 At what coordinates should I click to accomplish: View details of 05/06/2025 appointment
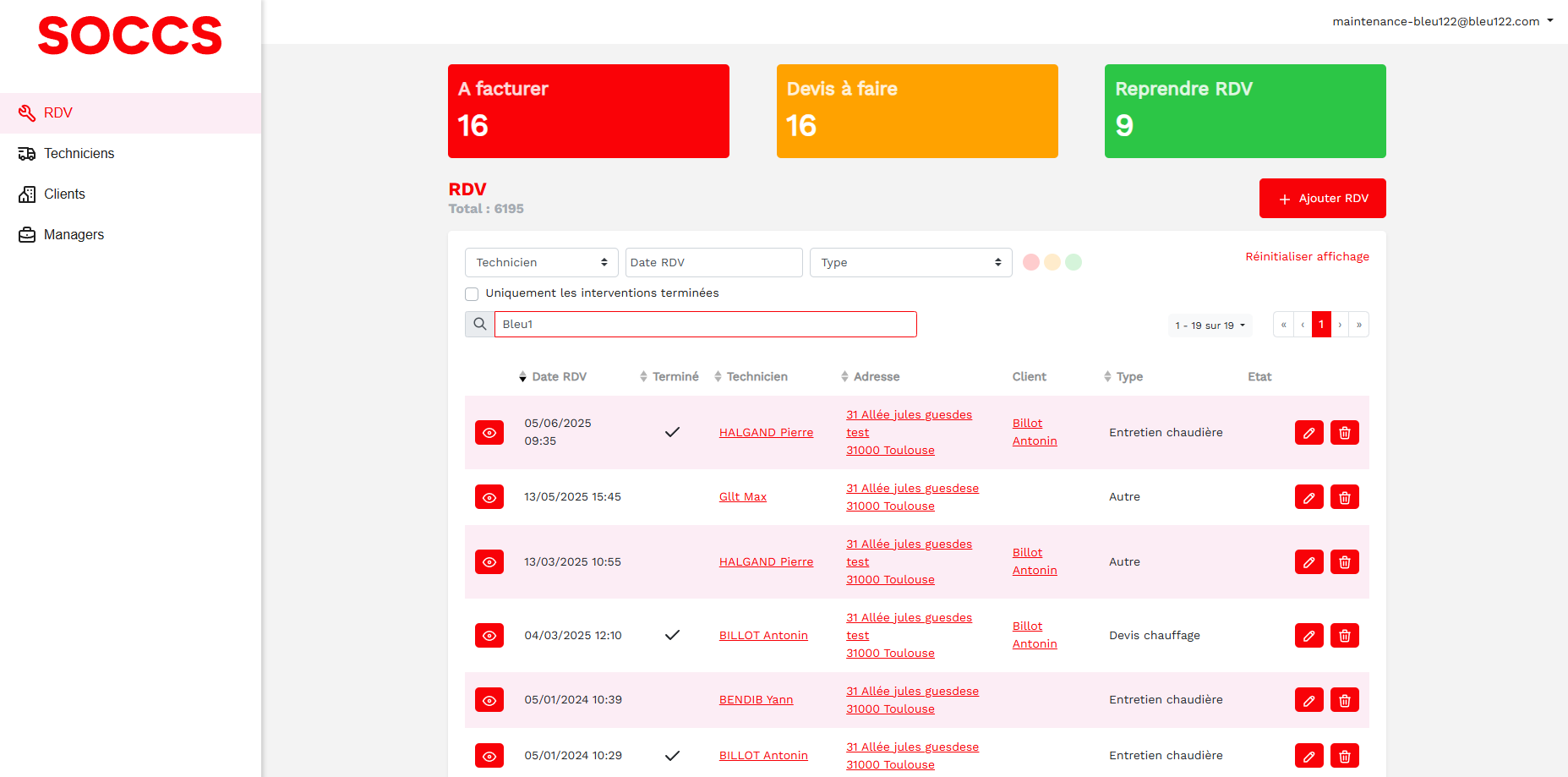(489, 433)
